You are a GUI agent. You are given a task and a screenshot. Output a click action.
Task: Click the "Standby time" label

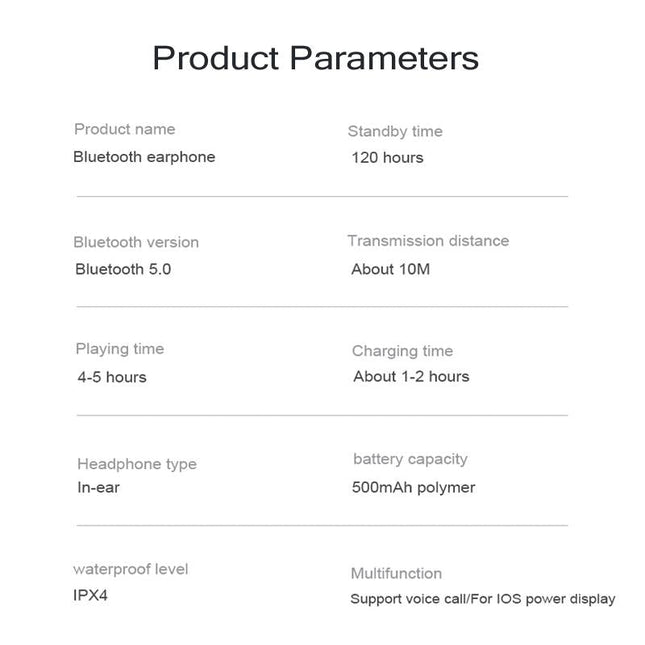(395, 131)
